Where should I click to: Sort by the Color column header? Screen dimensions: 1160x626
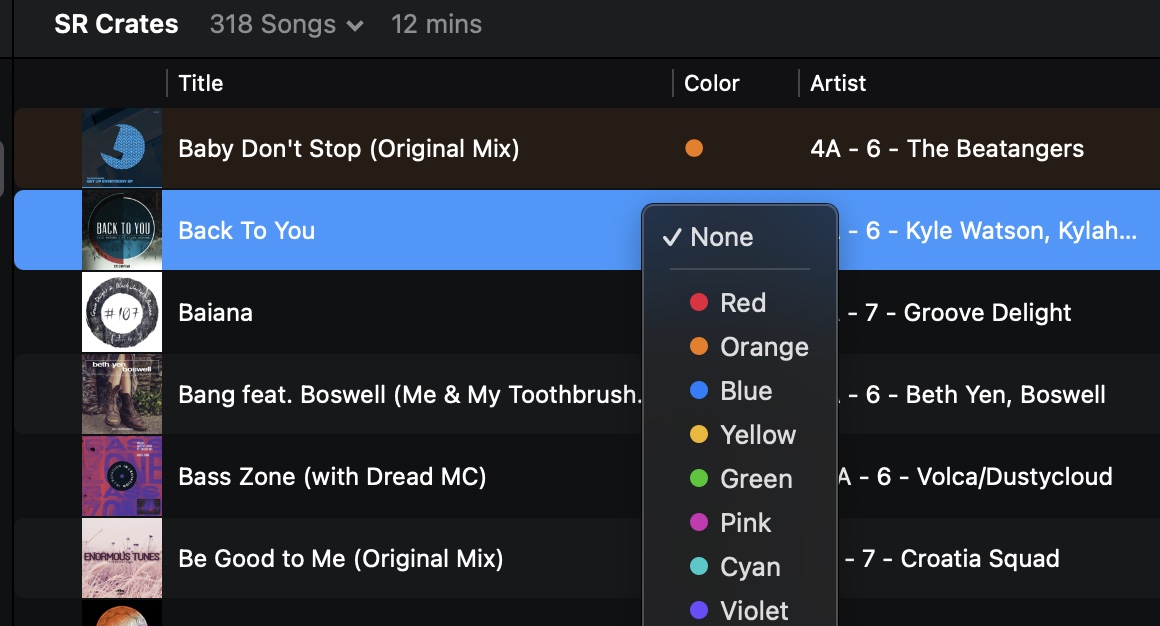tap(712, 83)
